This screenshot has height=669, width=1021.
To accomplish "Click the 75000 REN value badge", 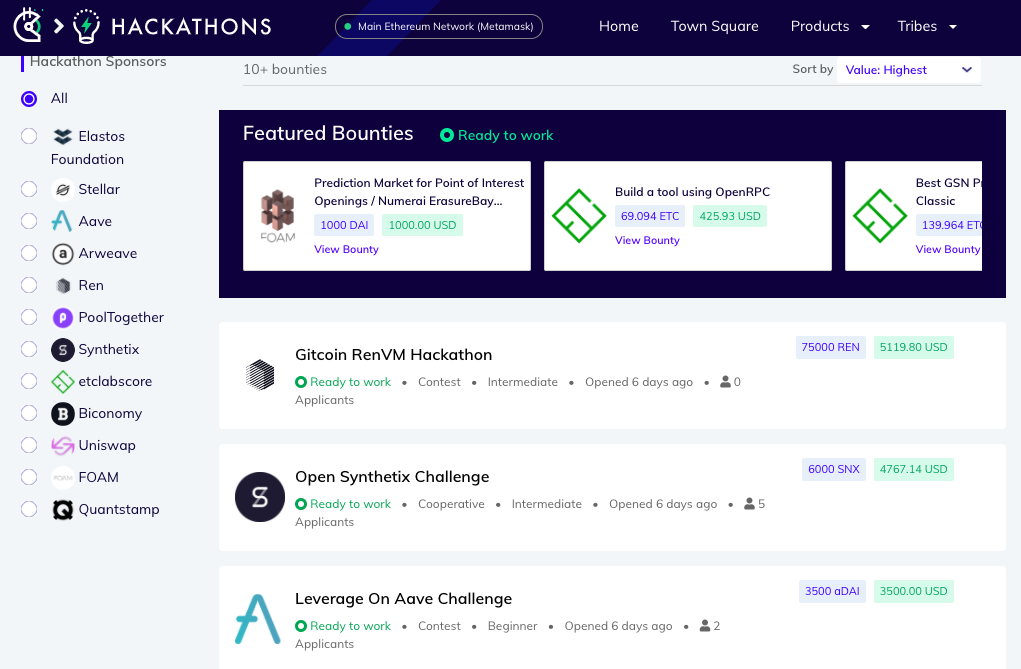I will tap(830, 347).
